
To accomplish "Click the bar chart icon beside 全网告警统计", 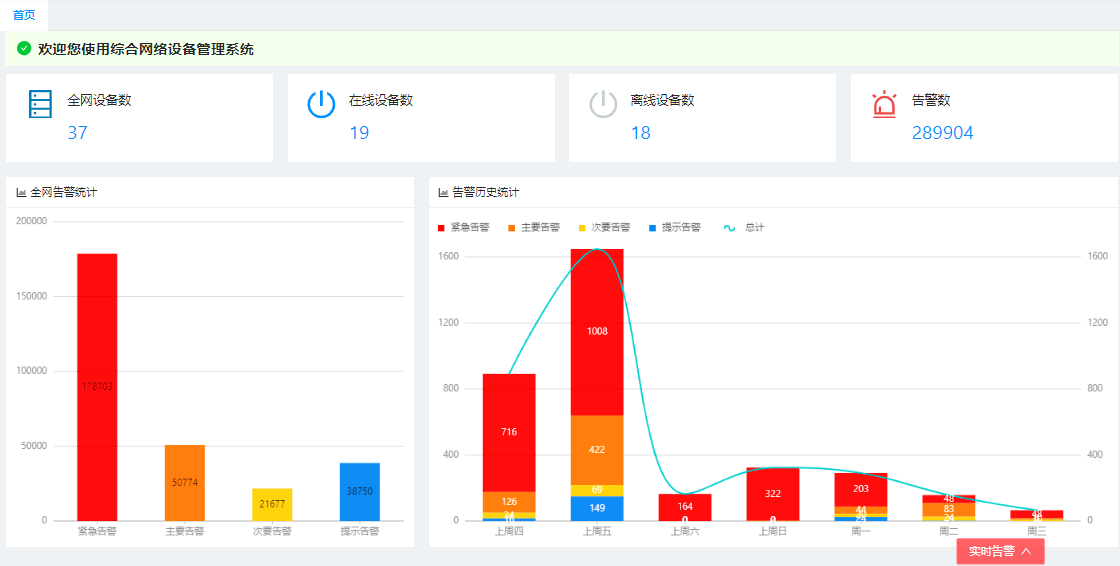I will coord(21,192).
